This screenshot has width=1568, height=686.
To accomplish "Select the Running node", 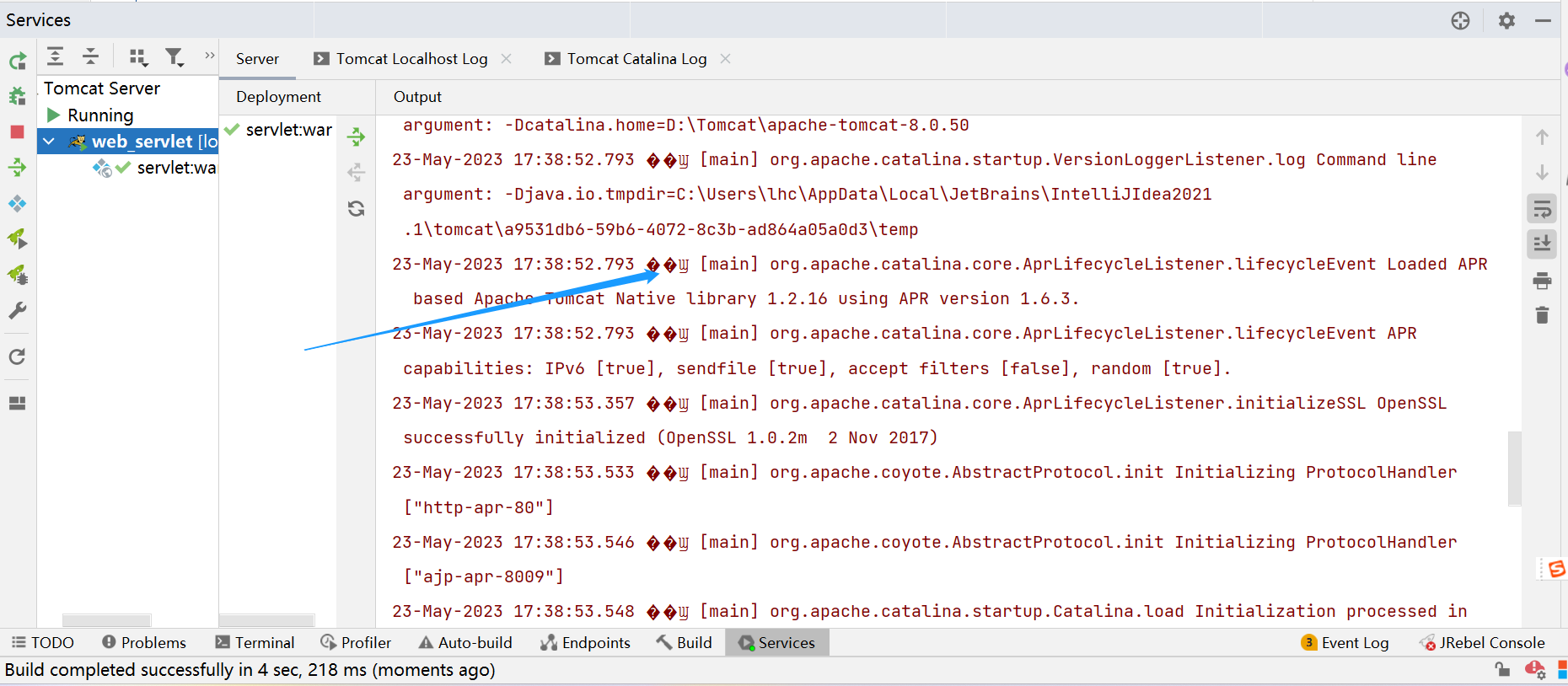I will (x=100, y=115).
